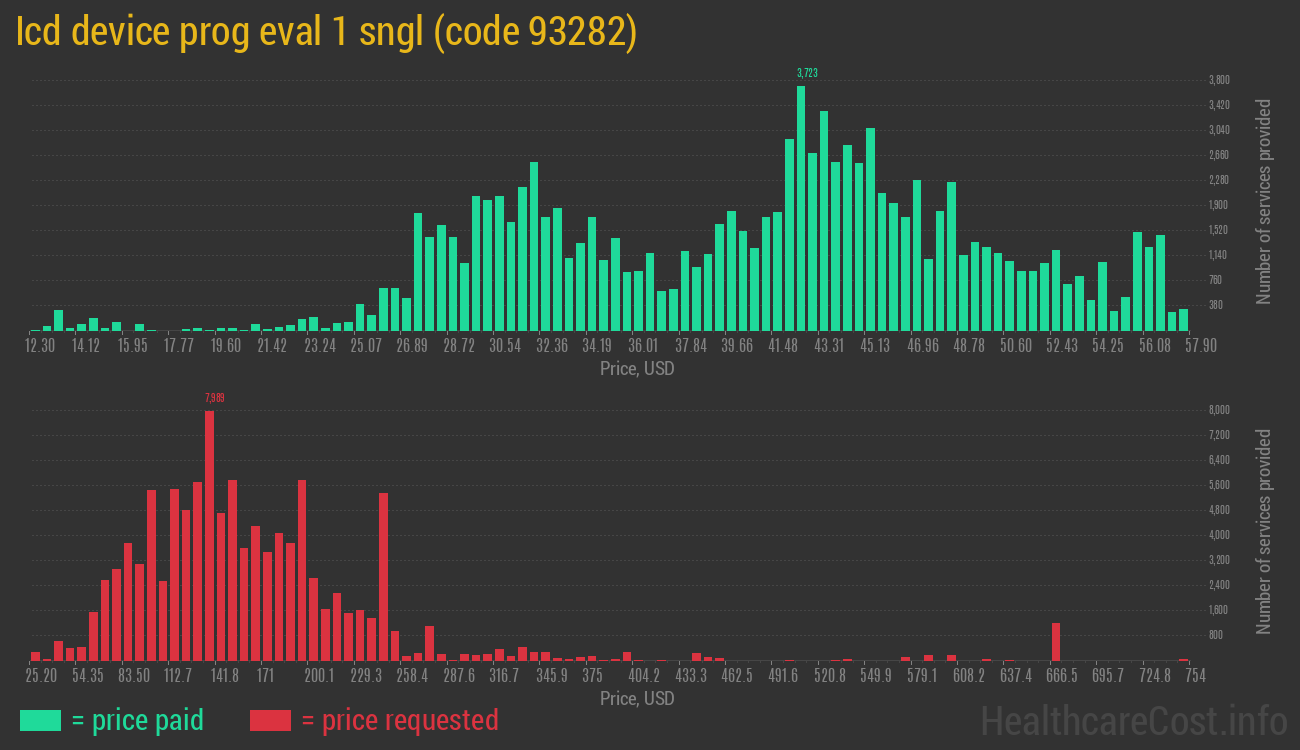
Task: Click the top chart's 'Number of services provided' label
Action: point(1264,201)
